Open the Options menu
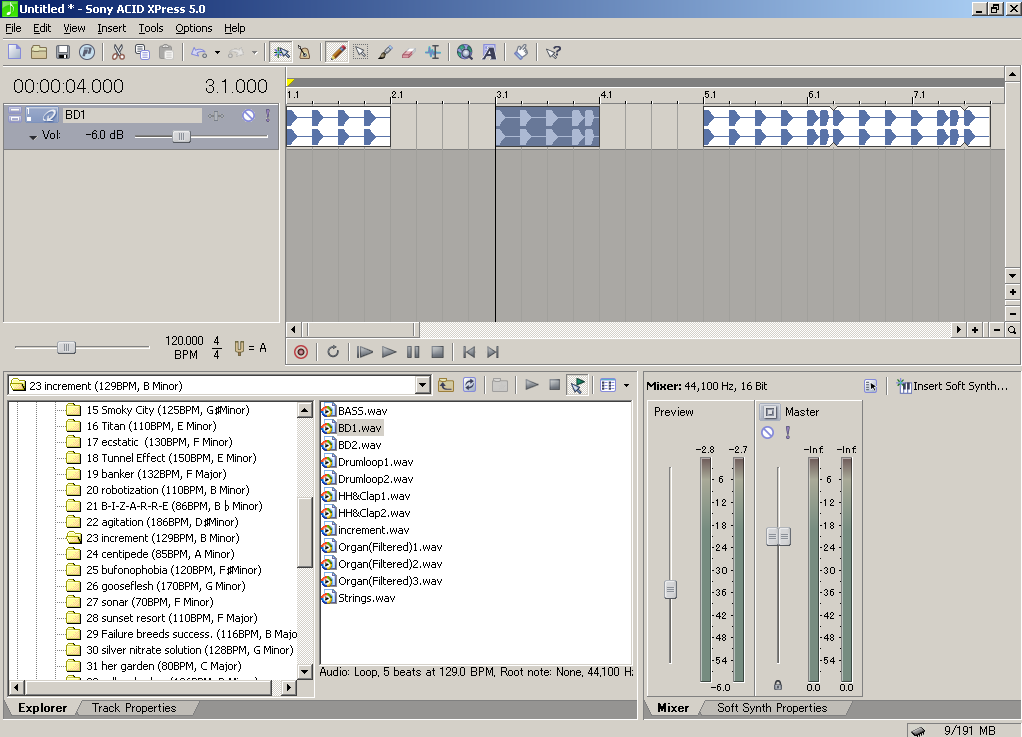1022x737 pixels. (x=194, y=28)
